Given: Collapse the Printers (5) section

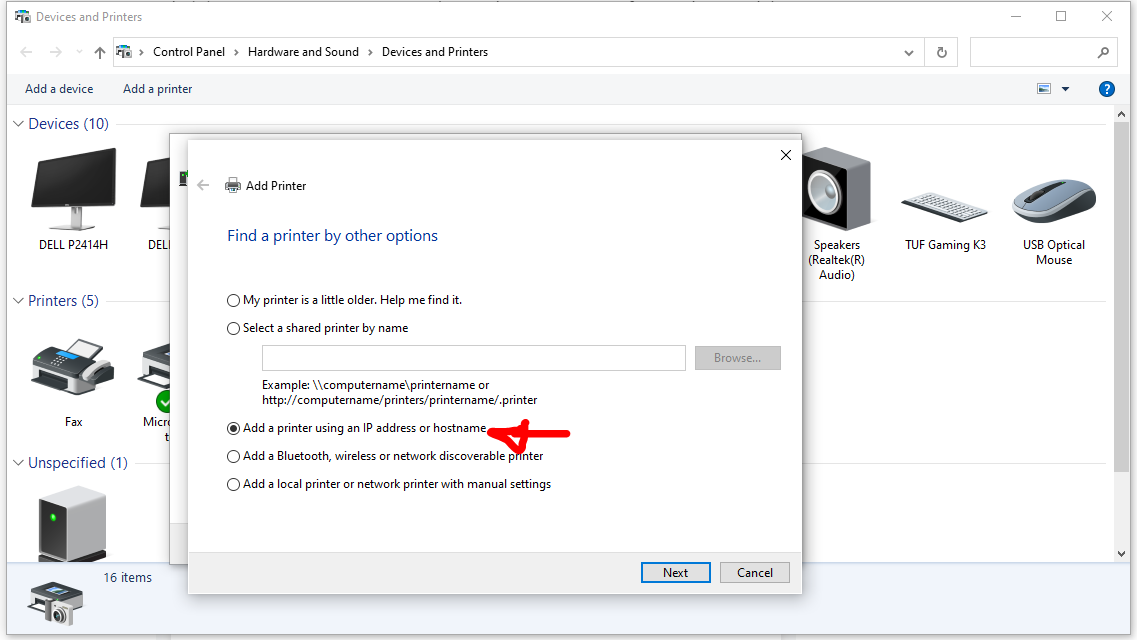Looking at the screenshot, I should pyautogui.click(x=19, y=301).
